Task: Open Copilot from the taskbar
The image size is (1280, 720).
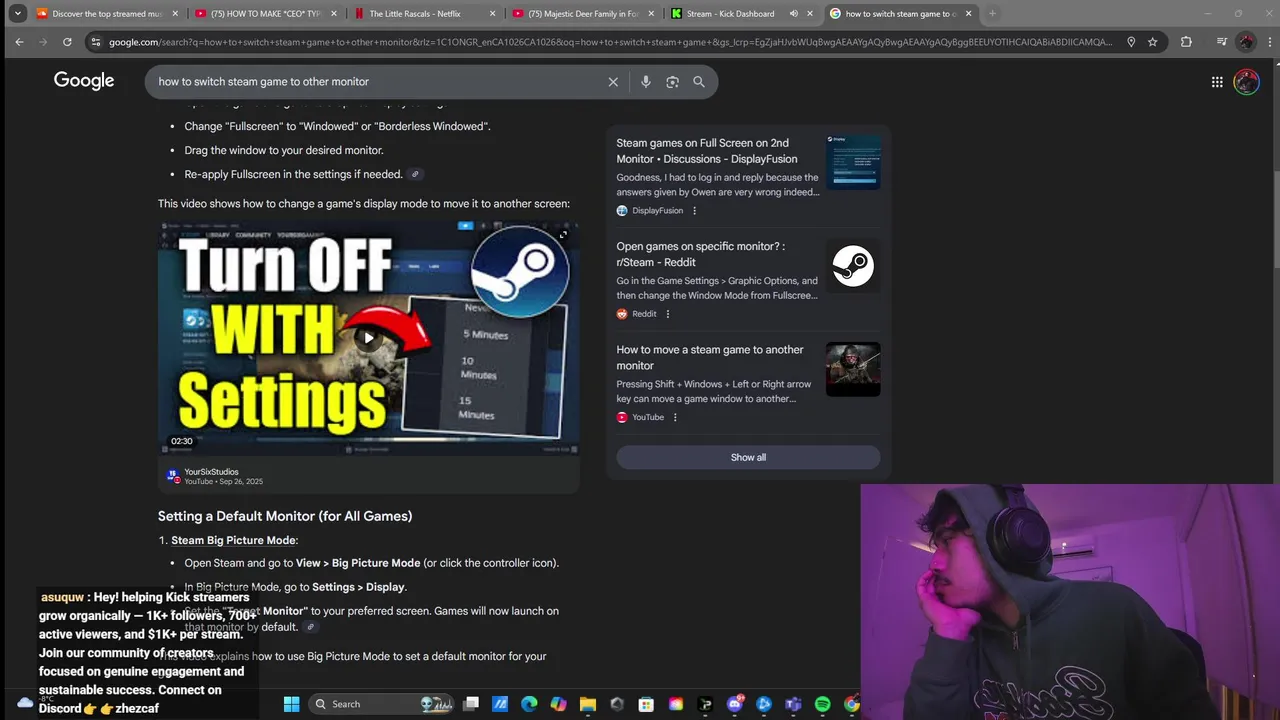Action: [x=558, y=704]
